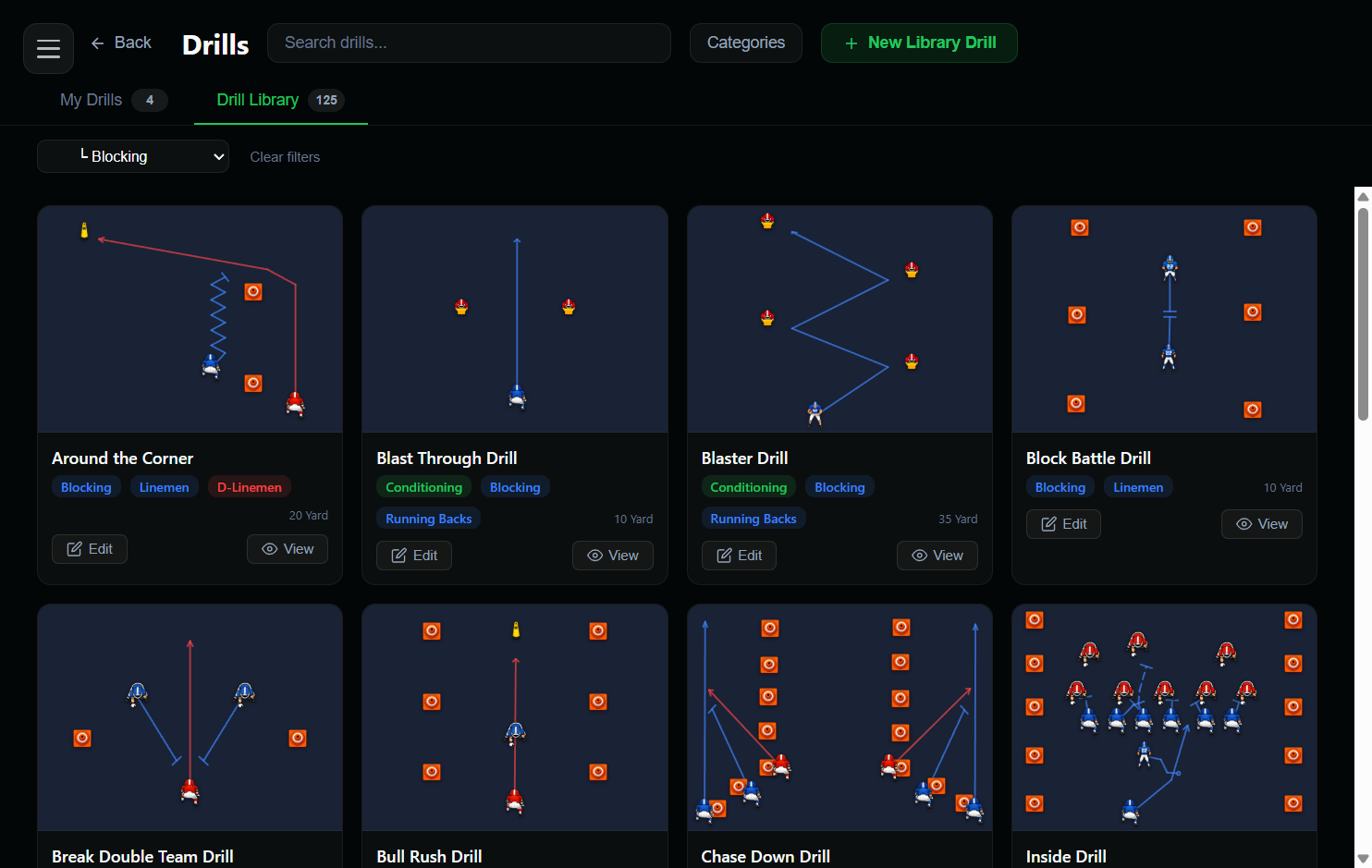Viewport: 1372px width, 868px height.
Task: Edit the Block Battle Drill
Action: 1063,524
